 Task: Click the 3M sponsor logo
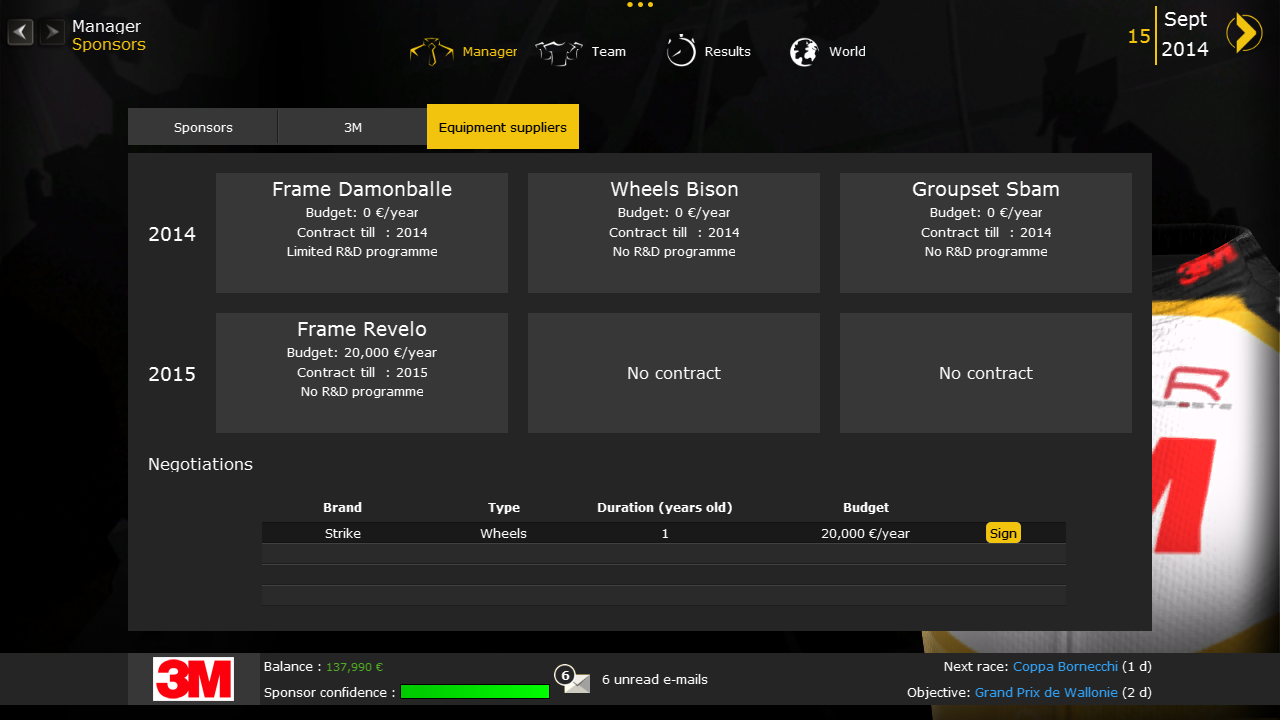193,679
